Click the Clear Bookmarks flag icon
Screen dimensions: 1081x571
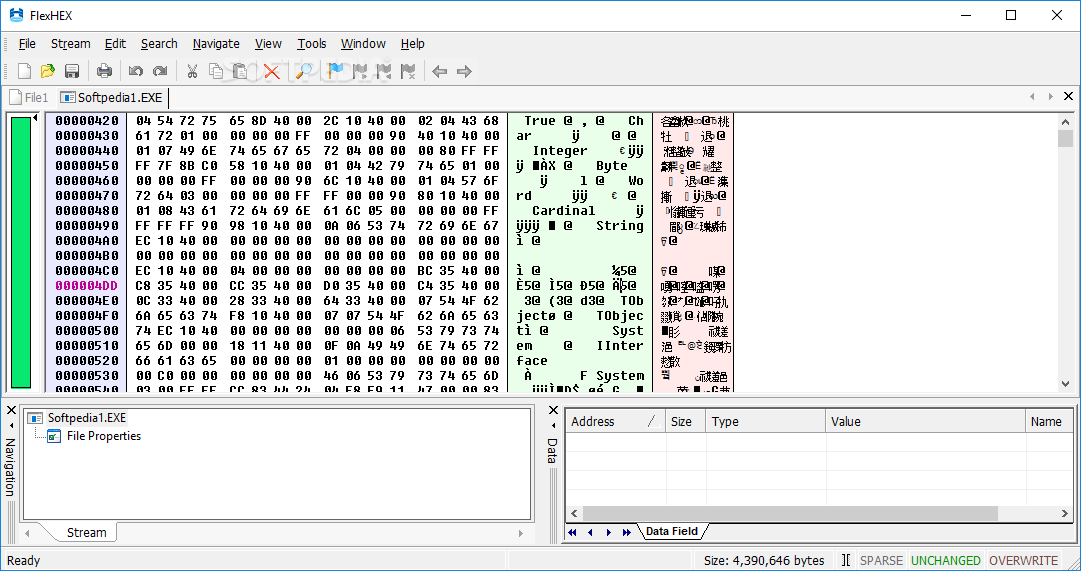[x=408, y=70]
